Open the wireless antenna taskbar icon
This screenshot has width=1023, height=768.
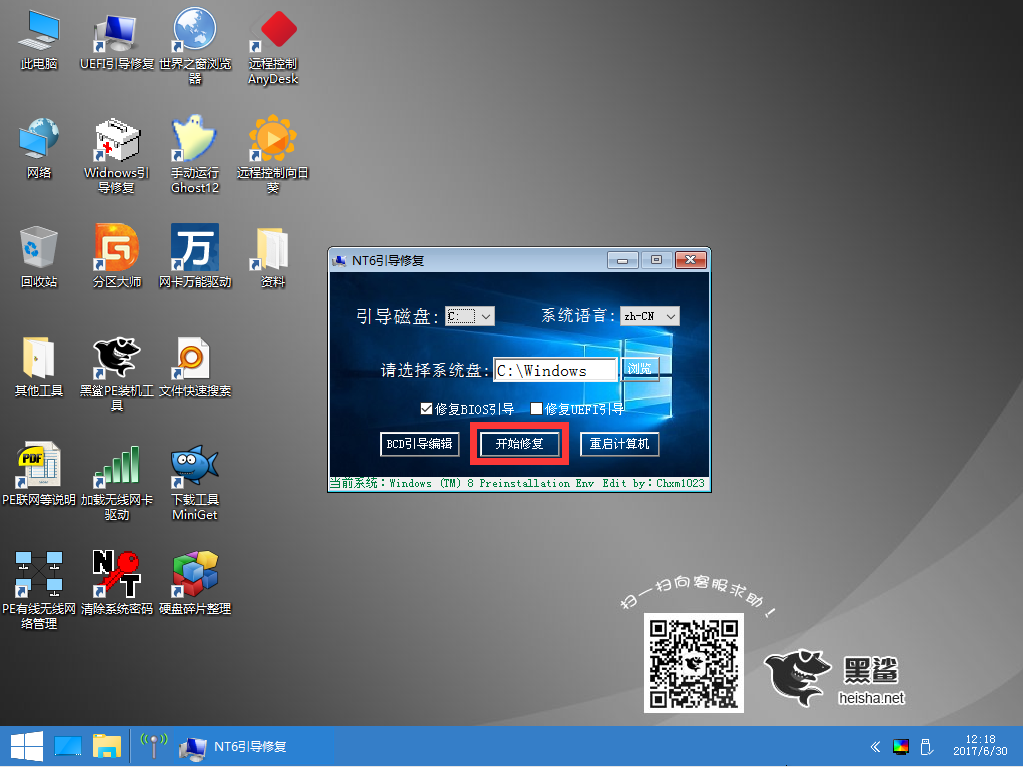[x=154, y=746]
